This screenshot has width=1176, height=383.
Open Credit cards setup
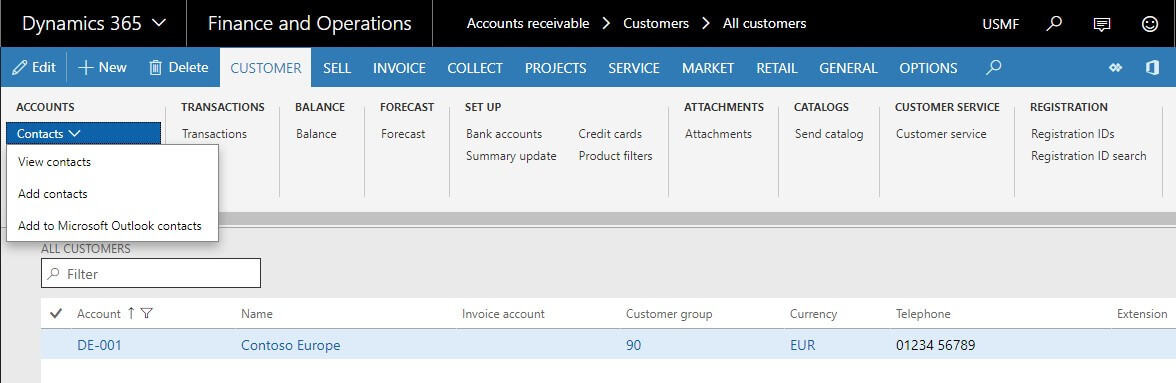tap(610, 133)
